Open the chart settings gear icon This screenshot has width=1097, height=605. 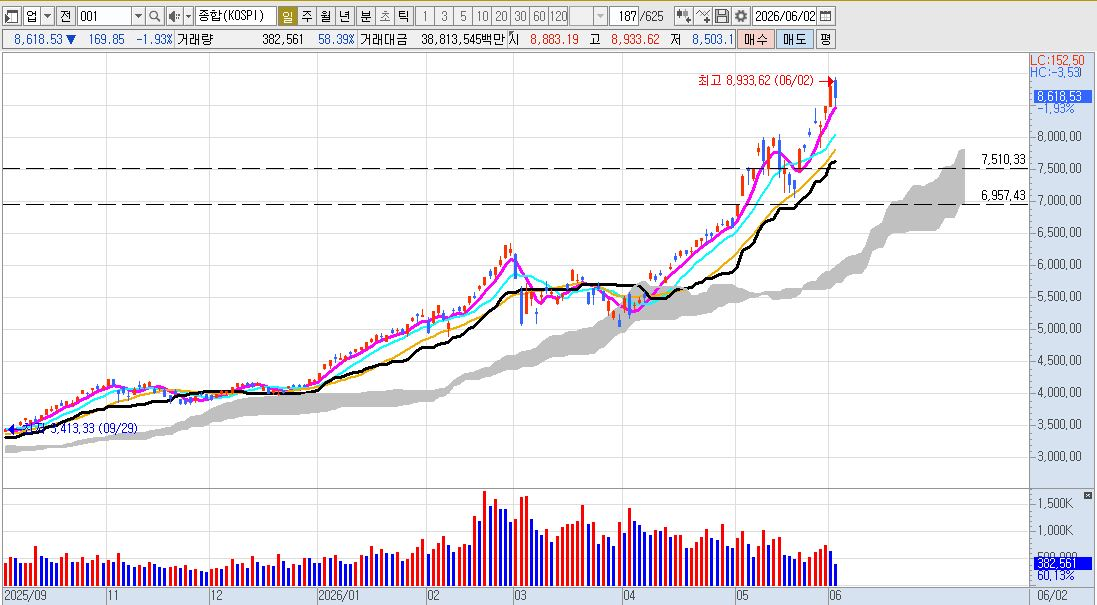pos(741,15)
